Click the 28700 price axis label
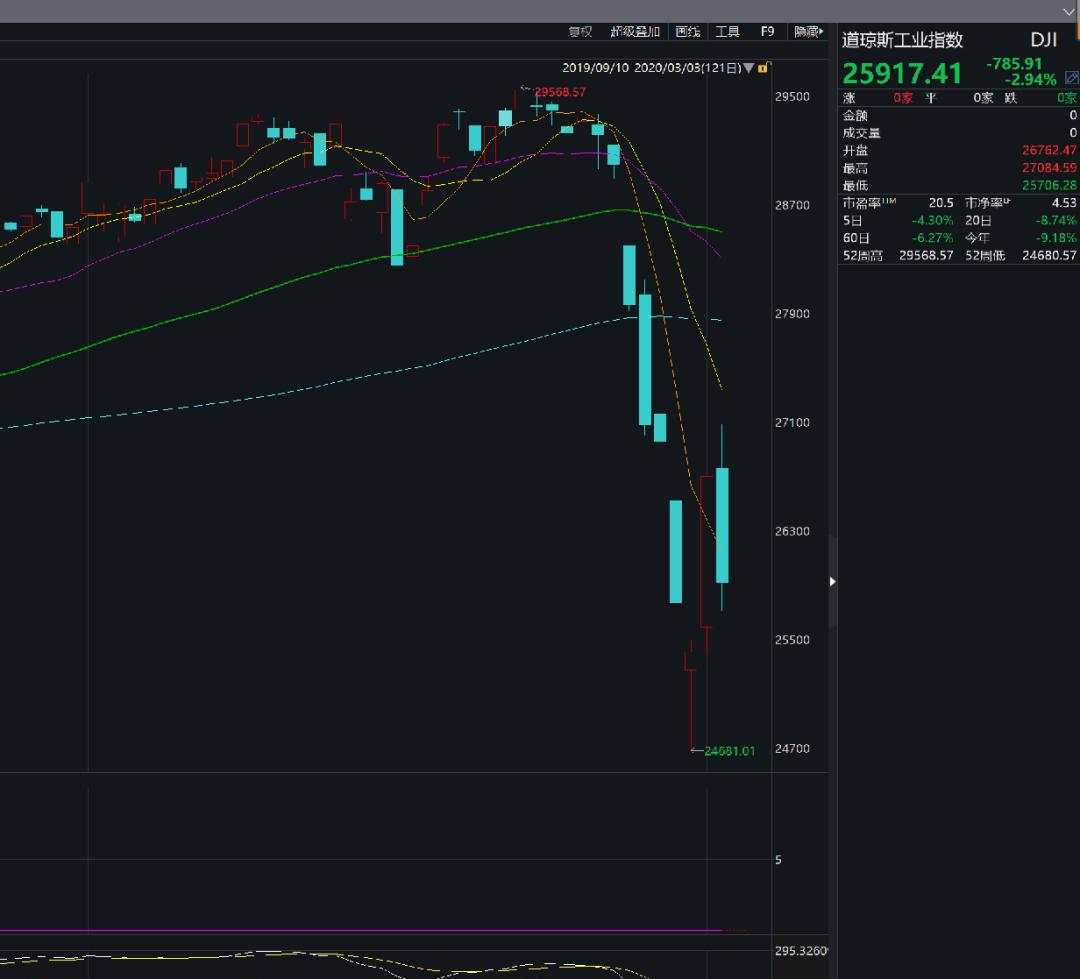Screen dimensions: 1080x979 click(792, 205)
